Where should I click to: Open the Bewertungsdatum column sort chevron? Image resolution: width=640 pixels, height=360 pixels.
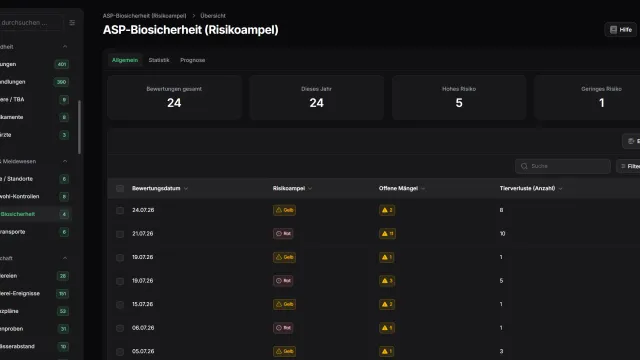186,189
